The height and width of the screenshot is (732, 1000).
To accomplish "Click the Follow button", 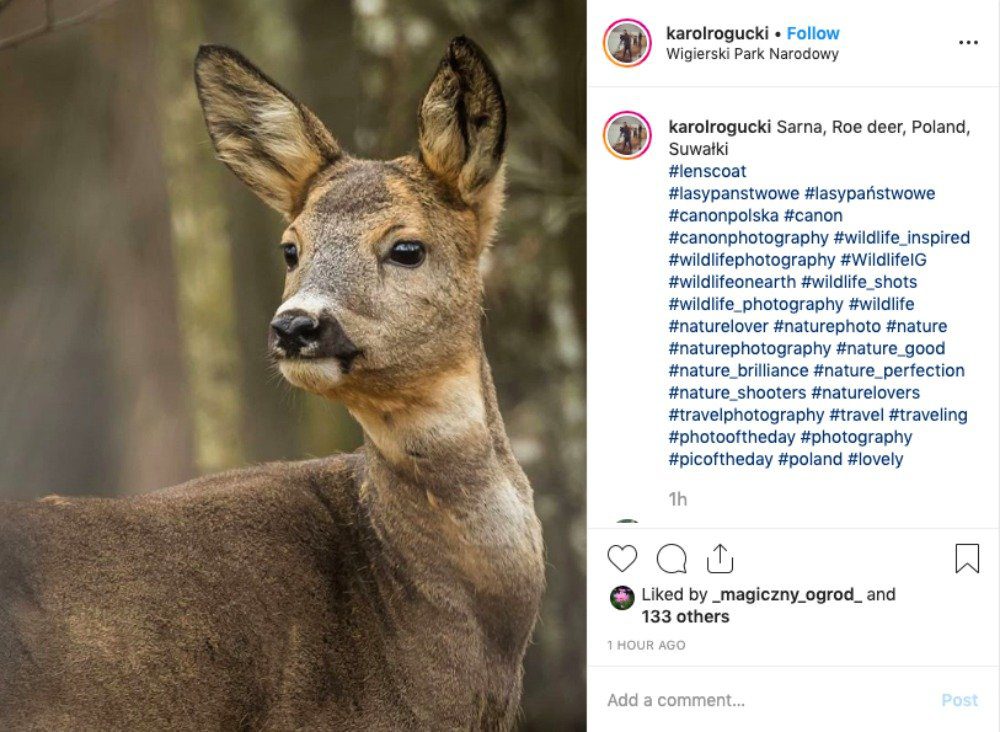I will pos(813,33).
